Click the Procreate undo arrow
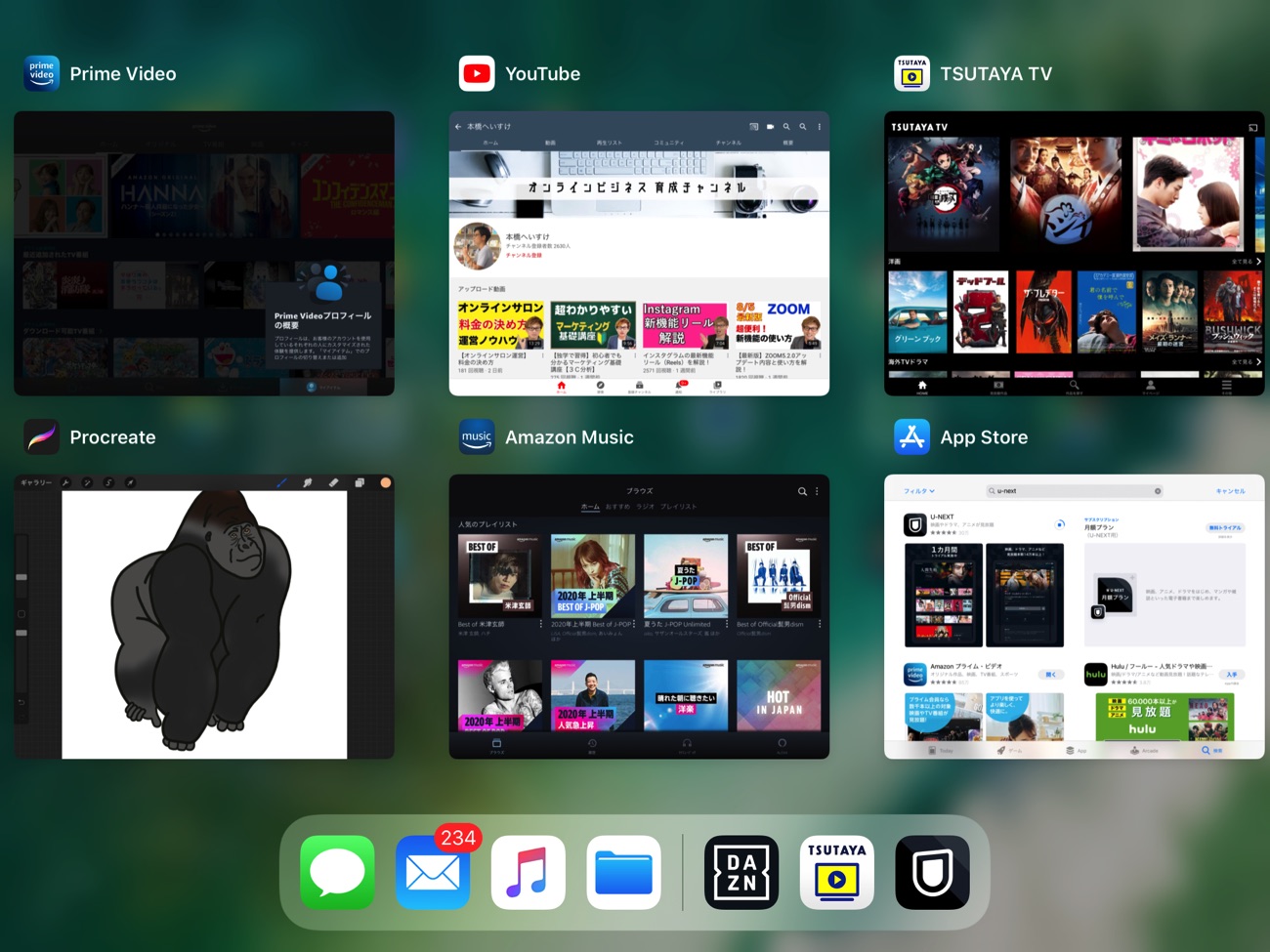The height and width of the screenshot is (952, 1270). tap(21, 702)
